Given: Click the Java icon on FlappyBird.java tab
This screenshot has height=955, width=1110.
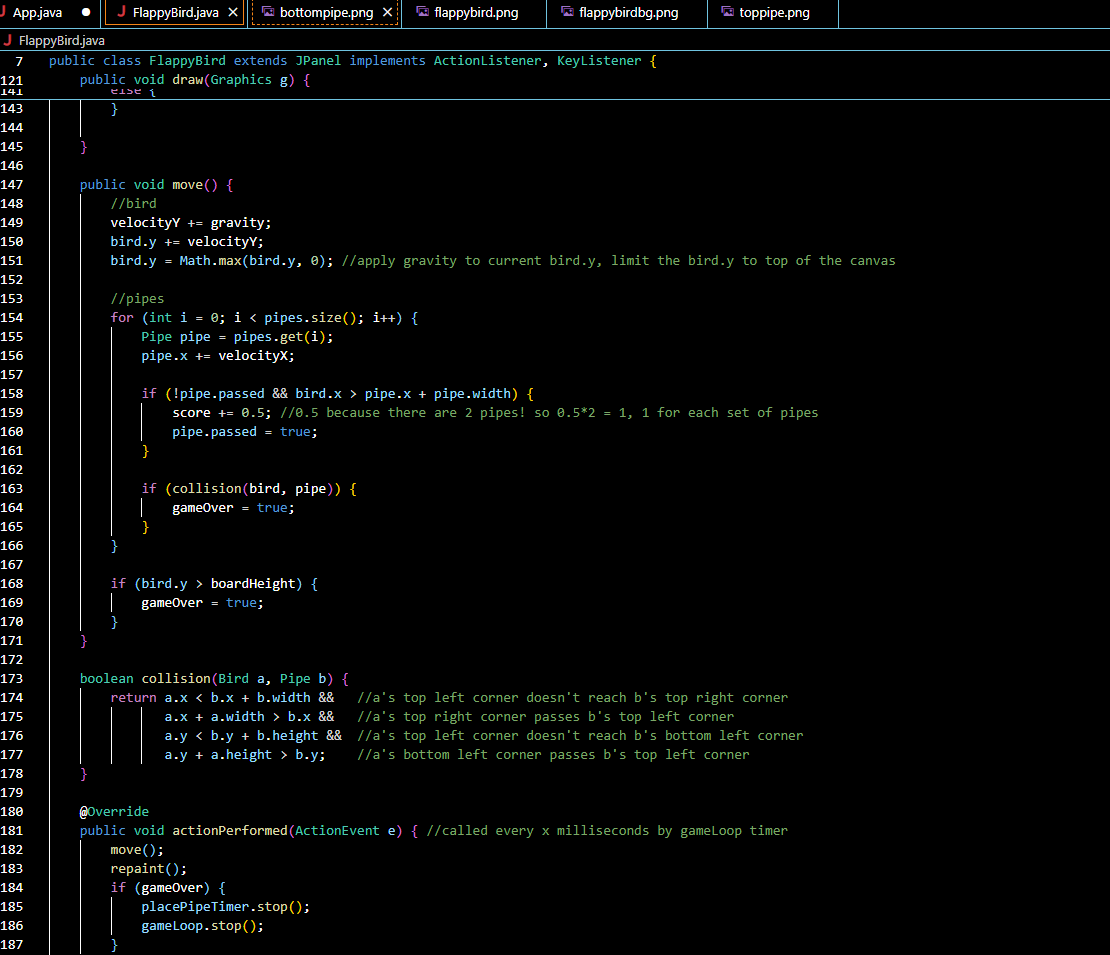Looking at the screenshot, I should pyautogui.click(x=121, y=13).
